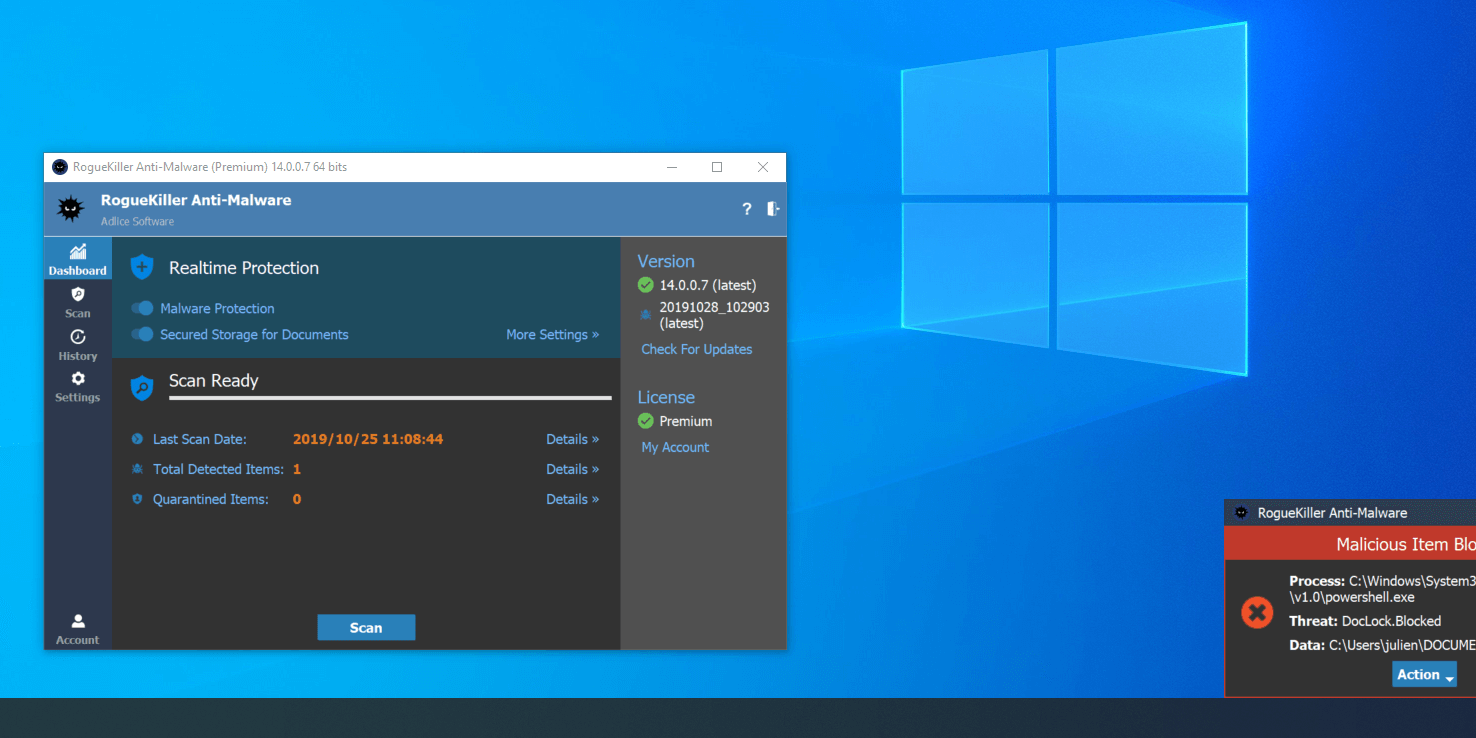Click the Scan Ready progress bar
Viewport: 1476px width, 738px height.
point(390,398)
